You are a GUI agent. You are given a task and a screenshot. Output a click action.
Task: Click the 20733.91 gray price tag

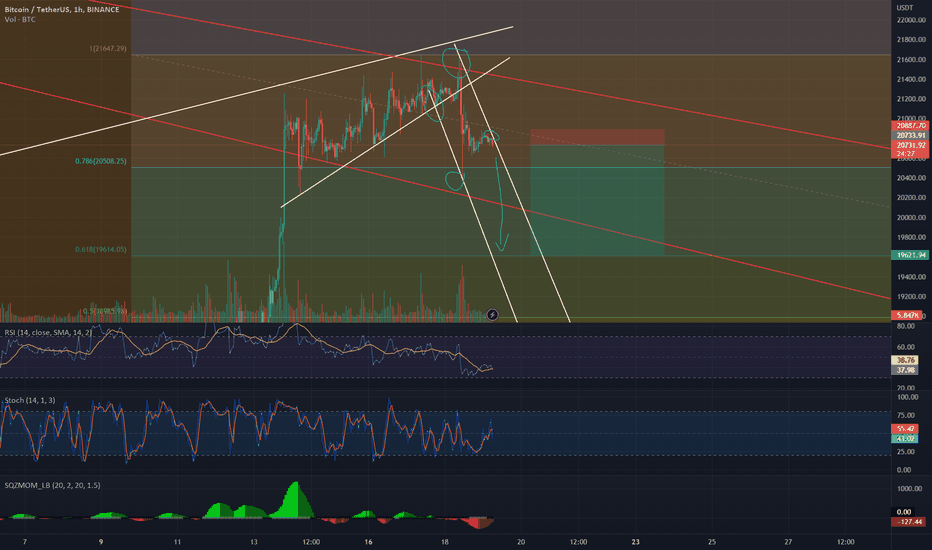[x=911, y=136]
